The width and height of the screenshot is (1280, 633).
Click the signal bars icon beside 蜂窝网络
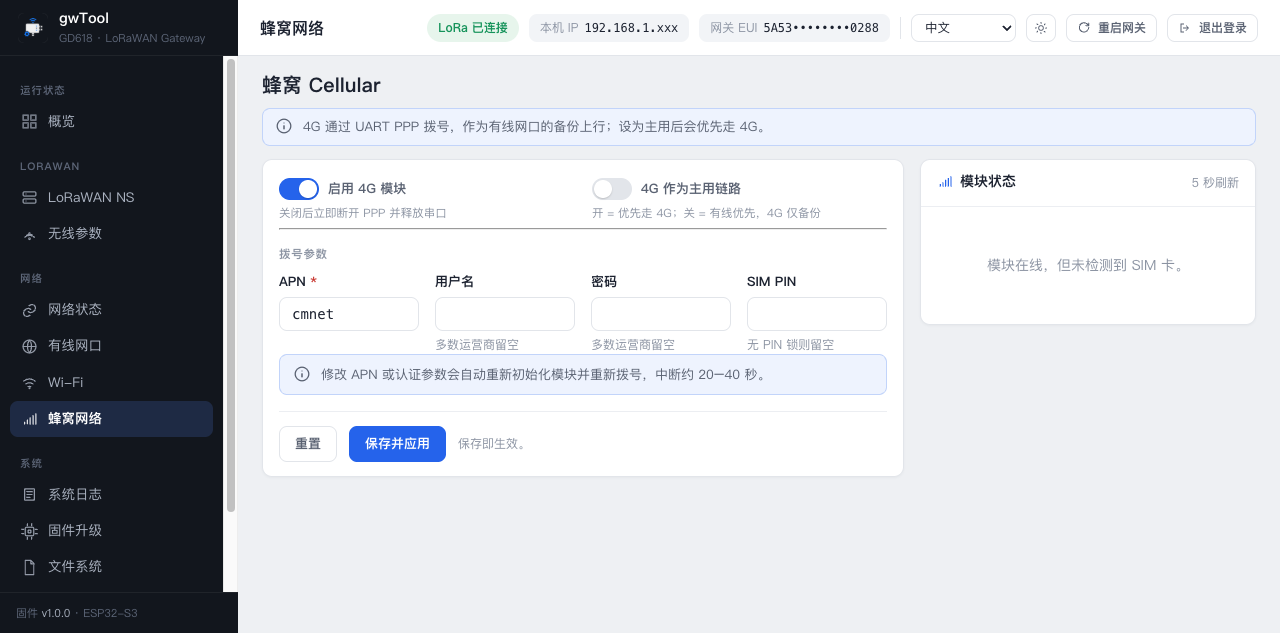[x=29, y=419]
